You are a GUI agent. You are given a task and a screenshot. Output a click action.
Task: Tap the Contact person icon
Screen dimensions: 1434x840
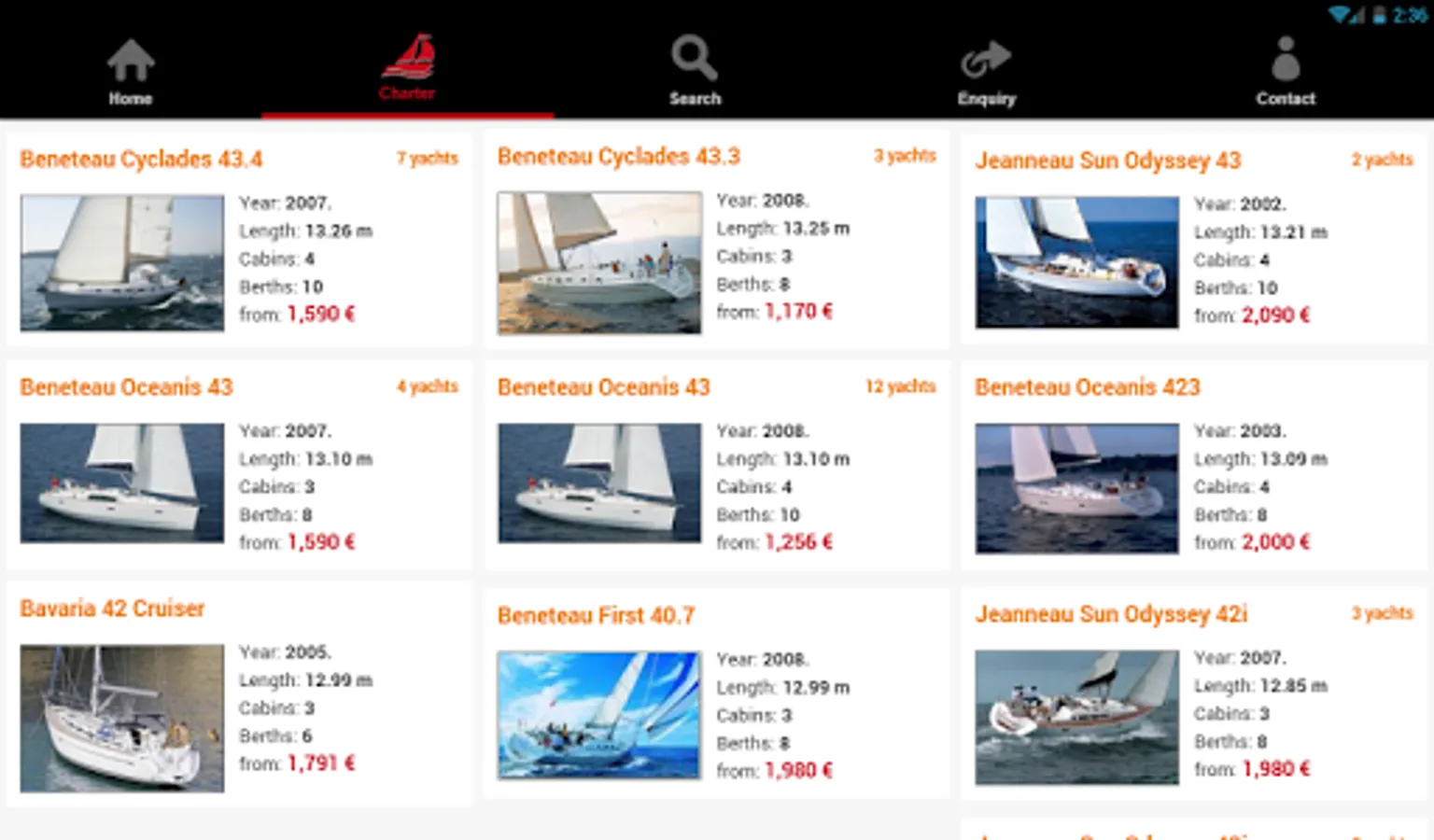1286,59
